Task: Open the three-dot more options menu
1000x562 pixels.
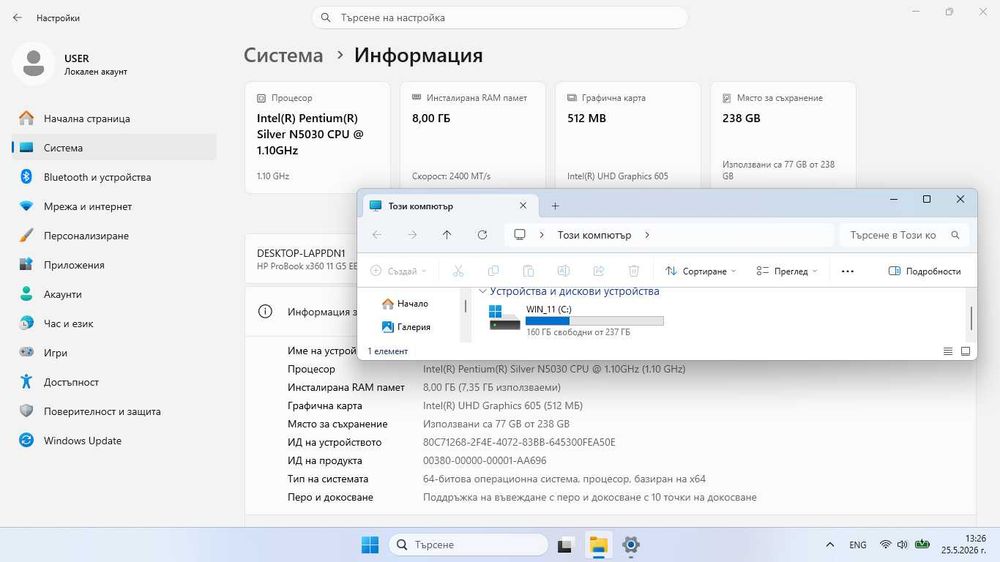Action: pos(847,271)
